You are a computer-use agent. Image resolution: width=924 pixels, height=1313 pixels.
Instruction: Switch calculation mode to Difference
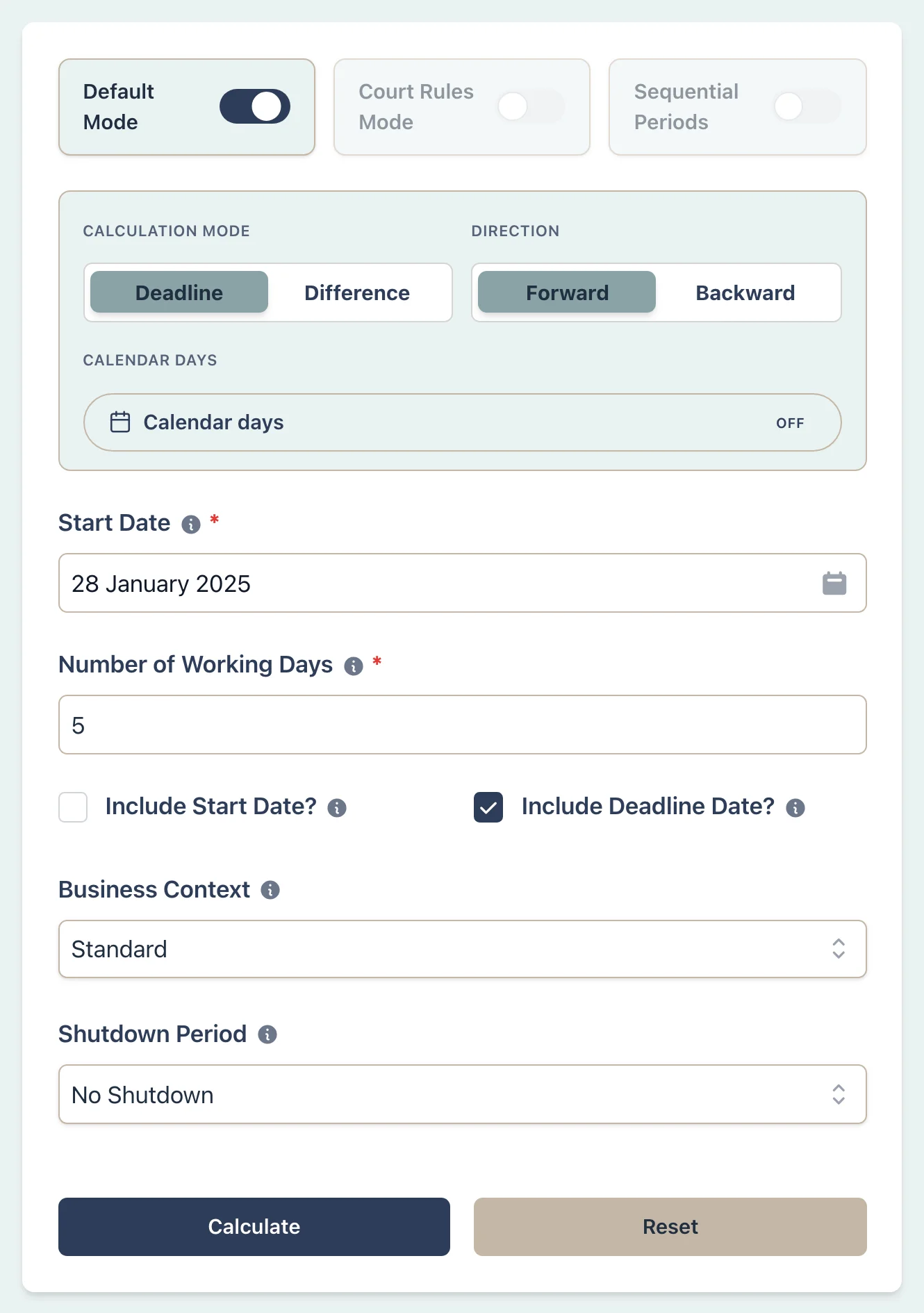coord(356,292)
